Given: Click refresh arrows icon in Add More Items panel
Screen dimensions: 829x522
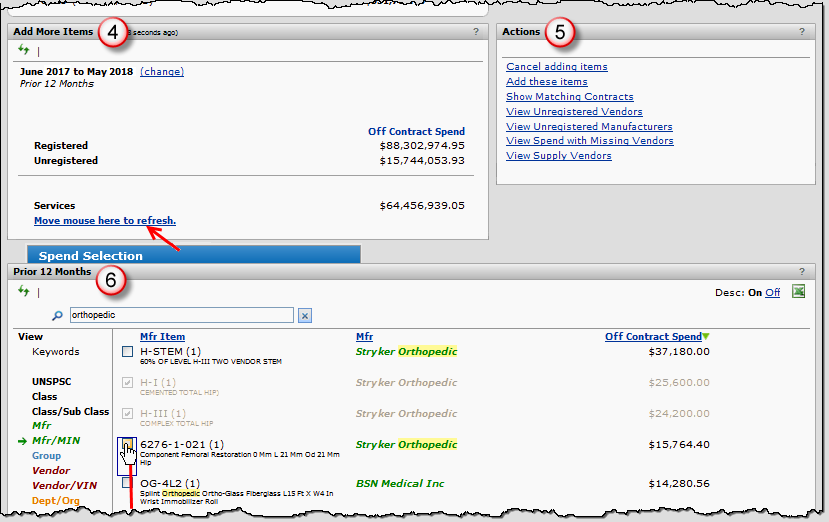Looking at the screenshot, I should (24, 49).
